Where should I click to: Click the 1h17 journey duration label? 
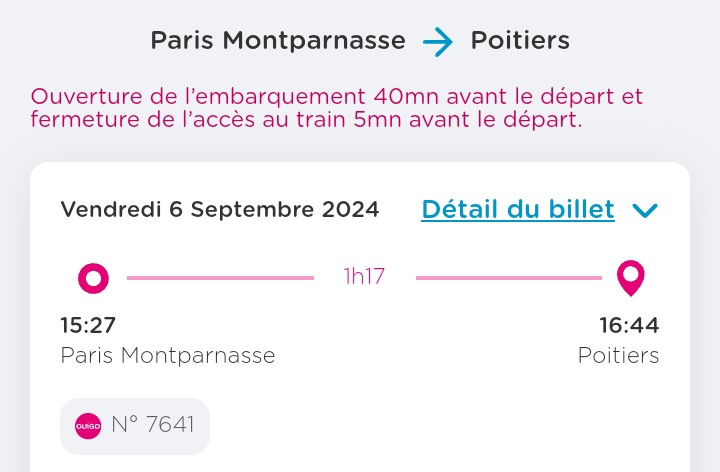pos(365,276)
